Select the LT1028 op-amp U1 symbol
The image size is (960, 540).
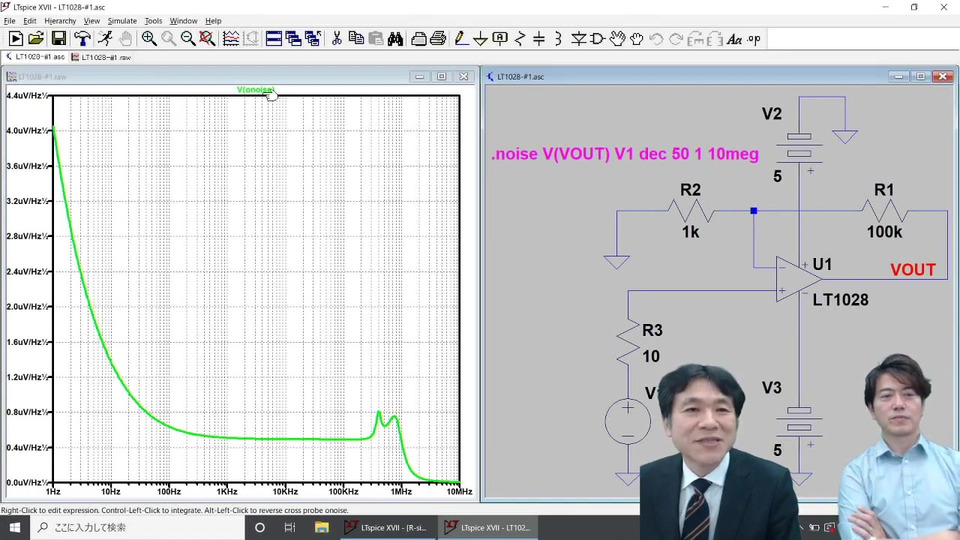click(798, 279)
